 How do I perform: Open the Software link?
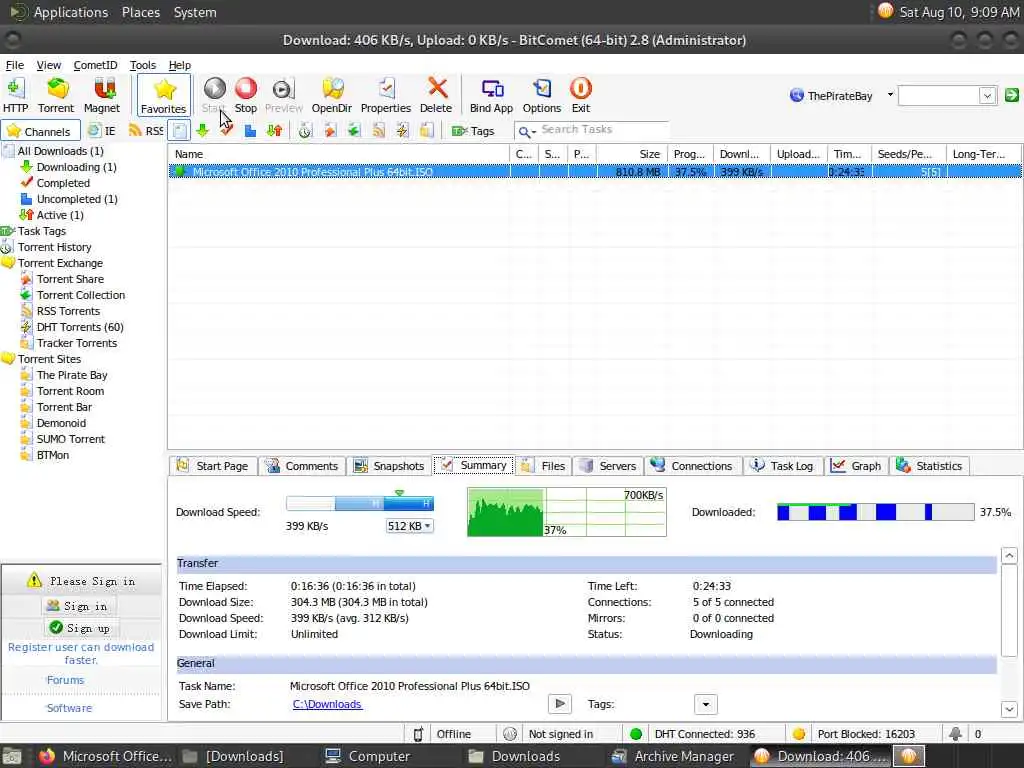(x=69, y=709)
